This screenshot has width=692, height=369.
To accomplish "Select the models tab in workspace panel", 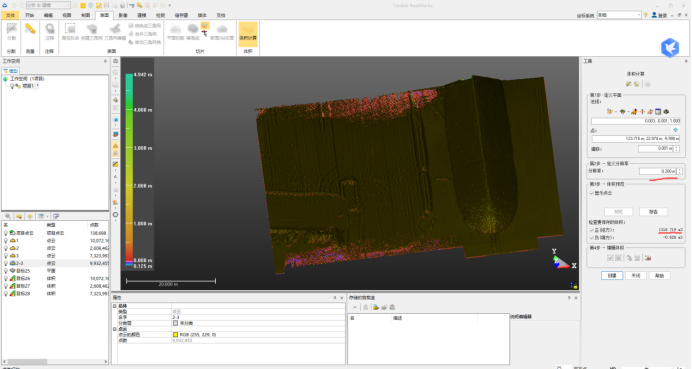I will coord(11,71).
